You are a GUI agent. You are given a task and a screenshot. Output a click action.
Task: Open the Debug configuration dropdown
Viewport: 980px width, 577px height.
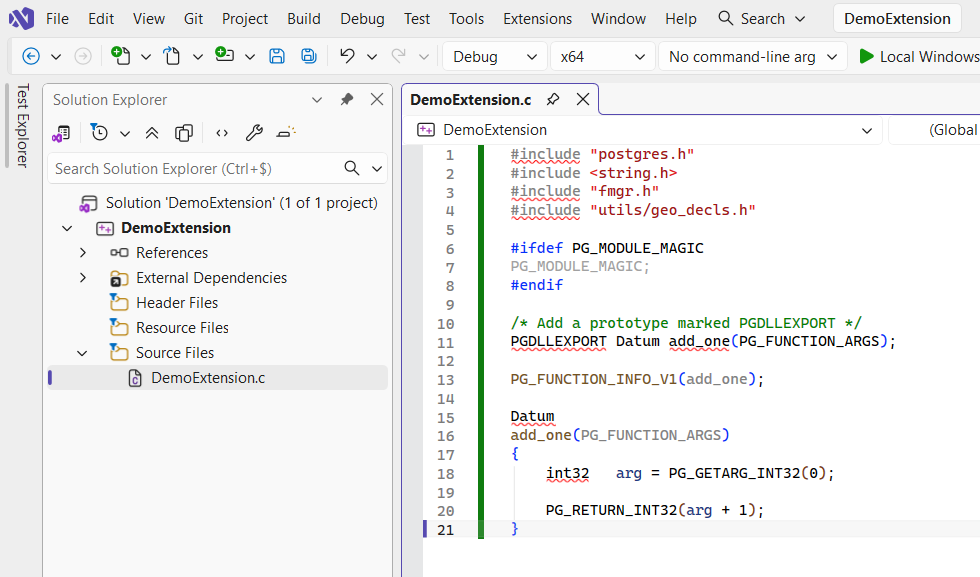click(494, 56)
